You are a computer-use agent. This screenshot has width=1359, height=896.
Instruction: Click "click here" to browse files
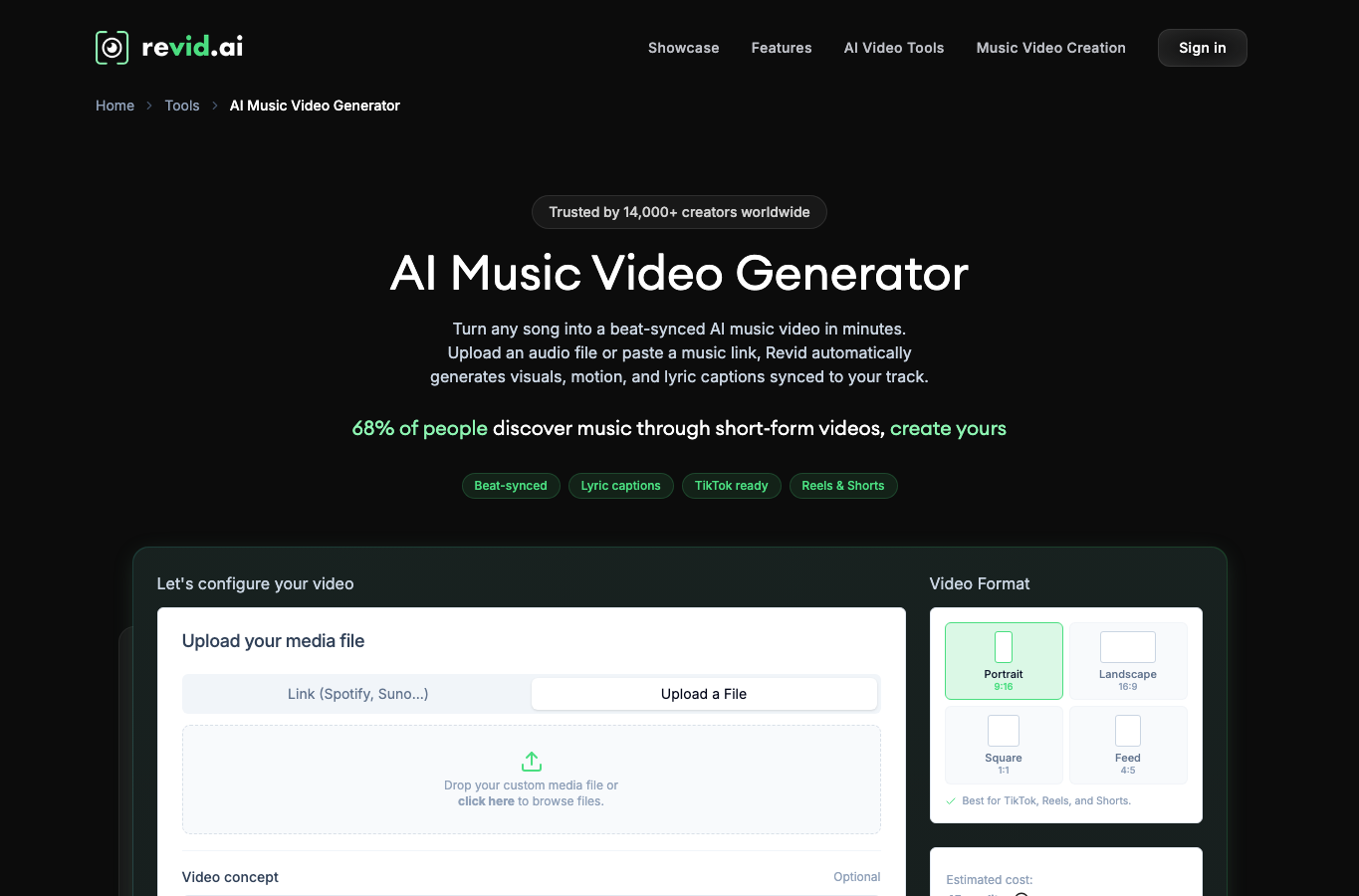486,801
